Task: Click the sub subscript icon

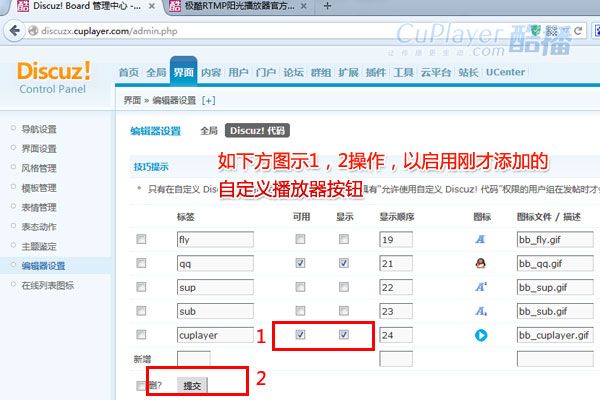Action: pyautogui.click(x=481, y=311)
